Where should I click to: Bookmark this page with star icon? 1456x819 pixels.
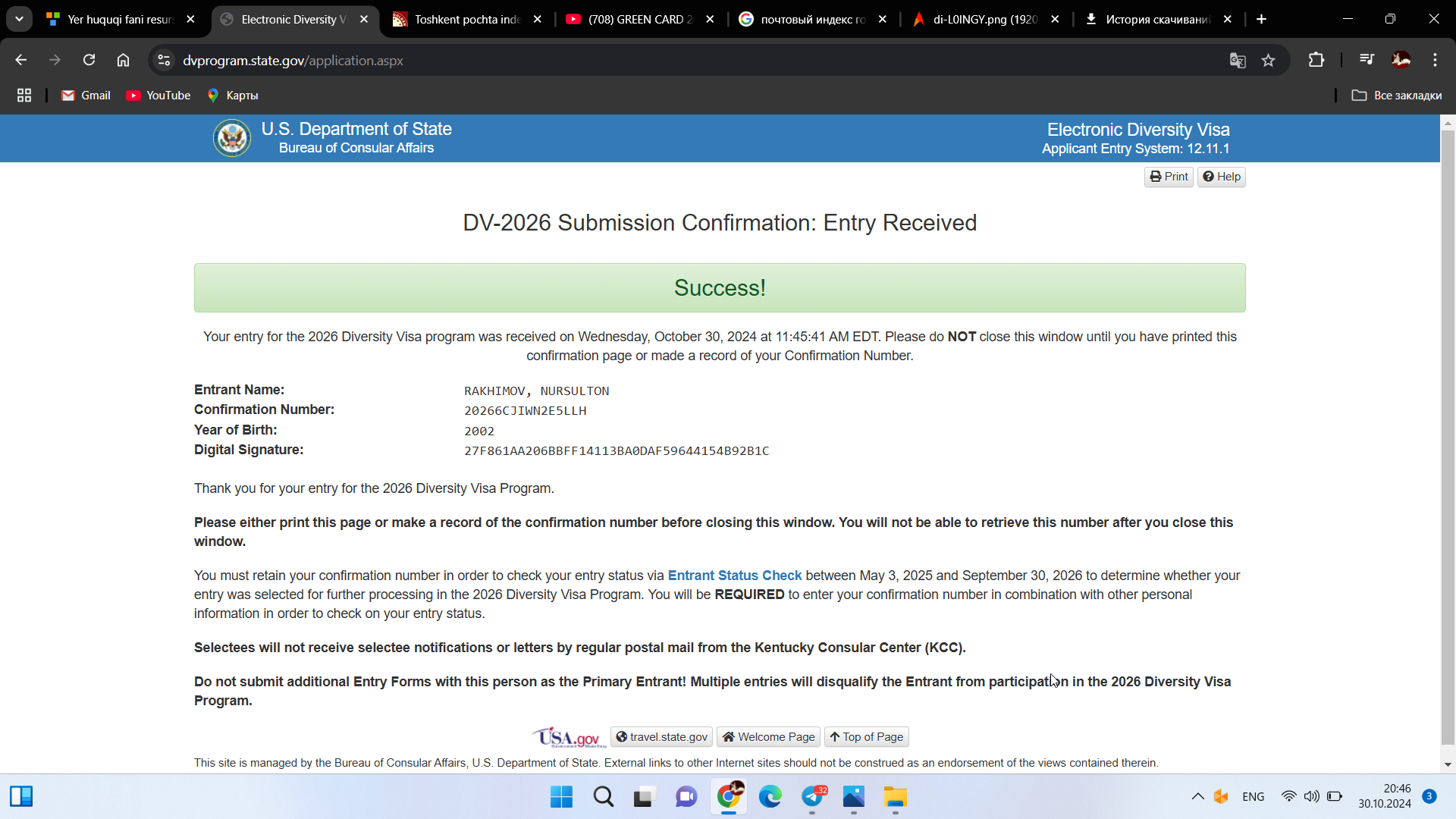pyautogui.click(x=1268, y=61)
